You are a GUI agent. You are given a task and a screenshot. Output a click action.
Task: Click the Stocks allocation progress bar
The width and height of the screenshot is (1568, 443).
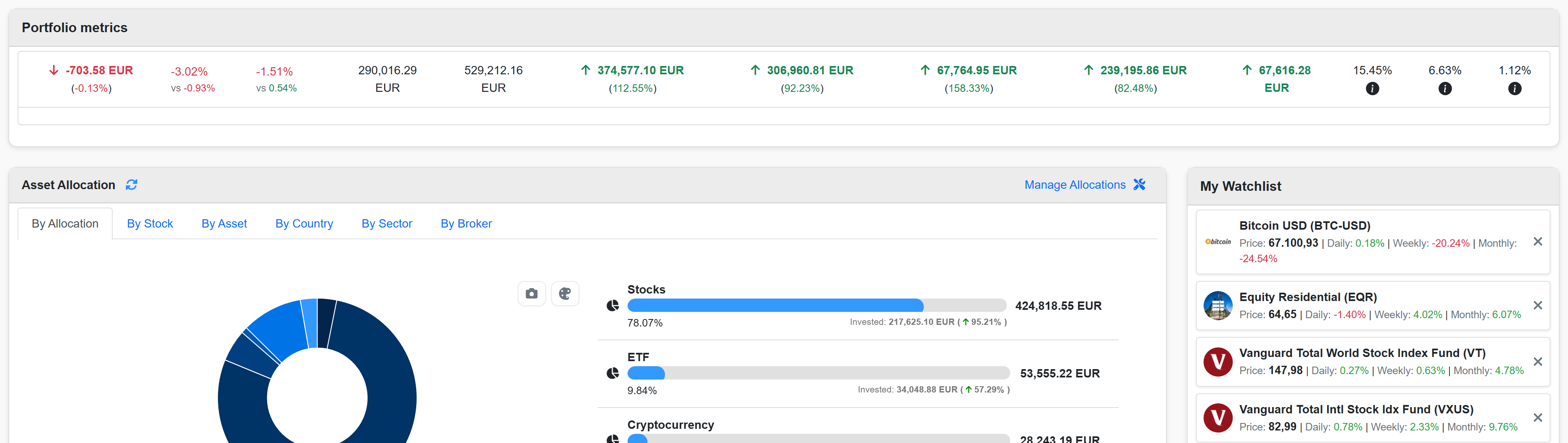click(x=816, y=306)
